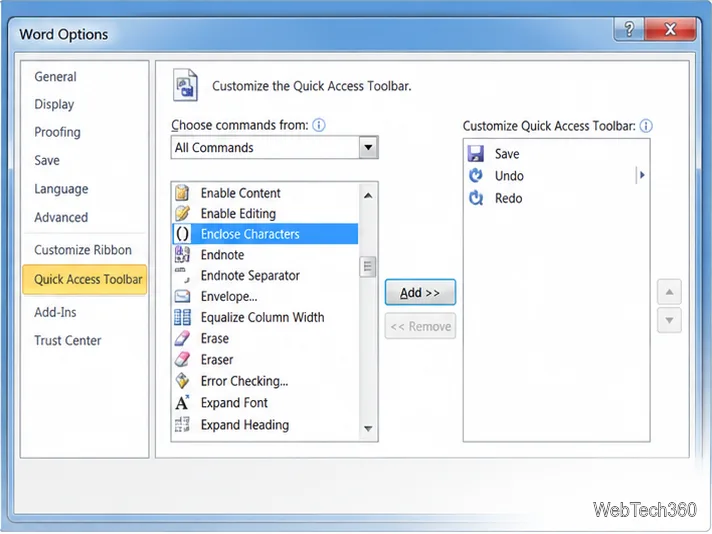This screenshot has height=534, width=712.
Task: Click the Expand Font letter icon
Action: click(182, 402)
